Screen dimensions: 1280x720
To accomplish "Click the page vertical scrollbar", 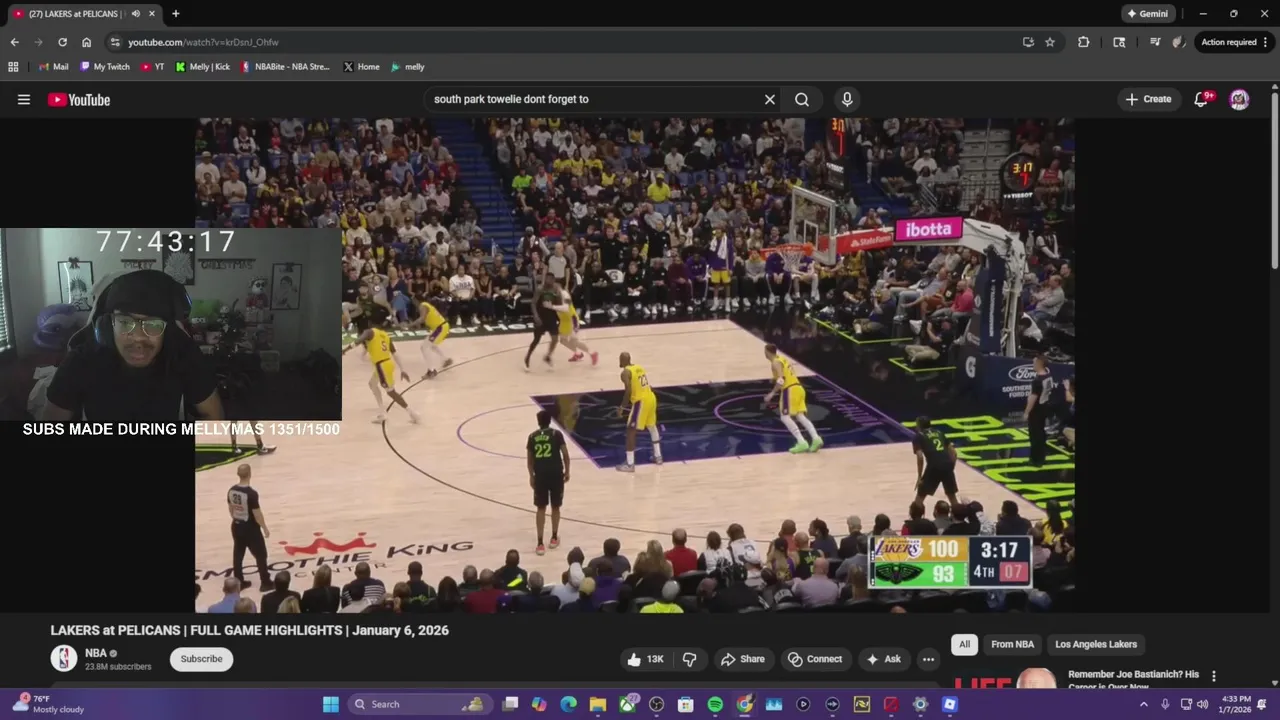I will pos(1274,180).
